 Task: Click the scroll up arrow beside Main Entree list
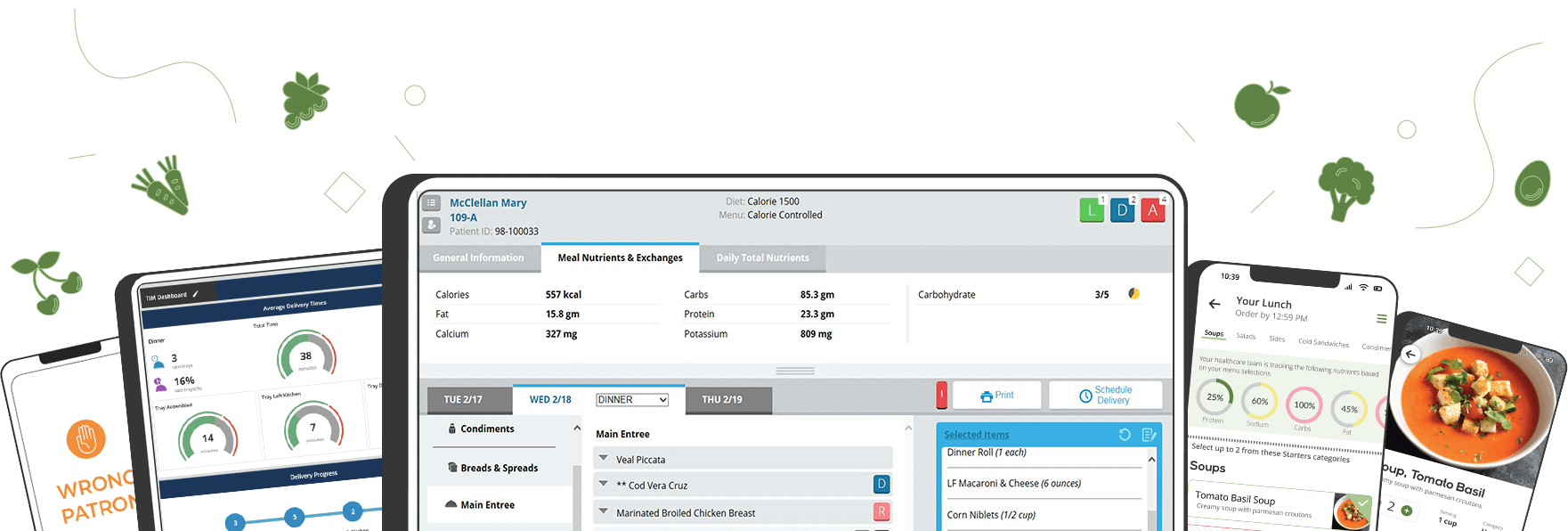pos(908,429)
